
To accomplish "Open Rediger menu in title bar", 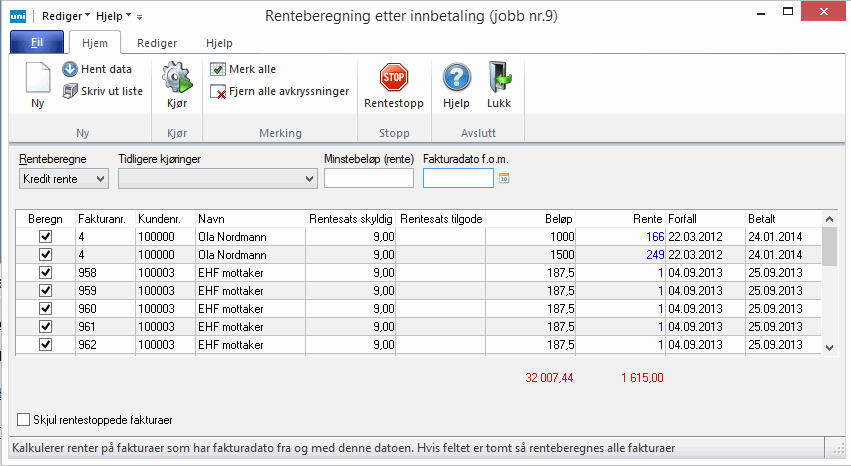I will tap(65, 16).
